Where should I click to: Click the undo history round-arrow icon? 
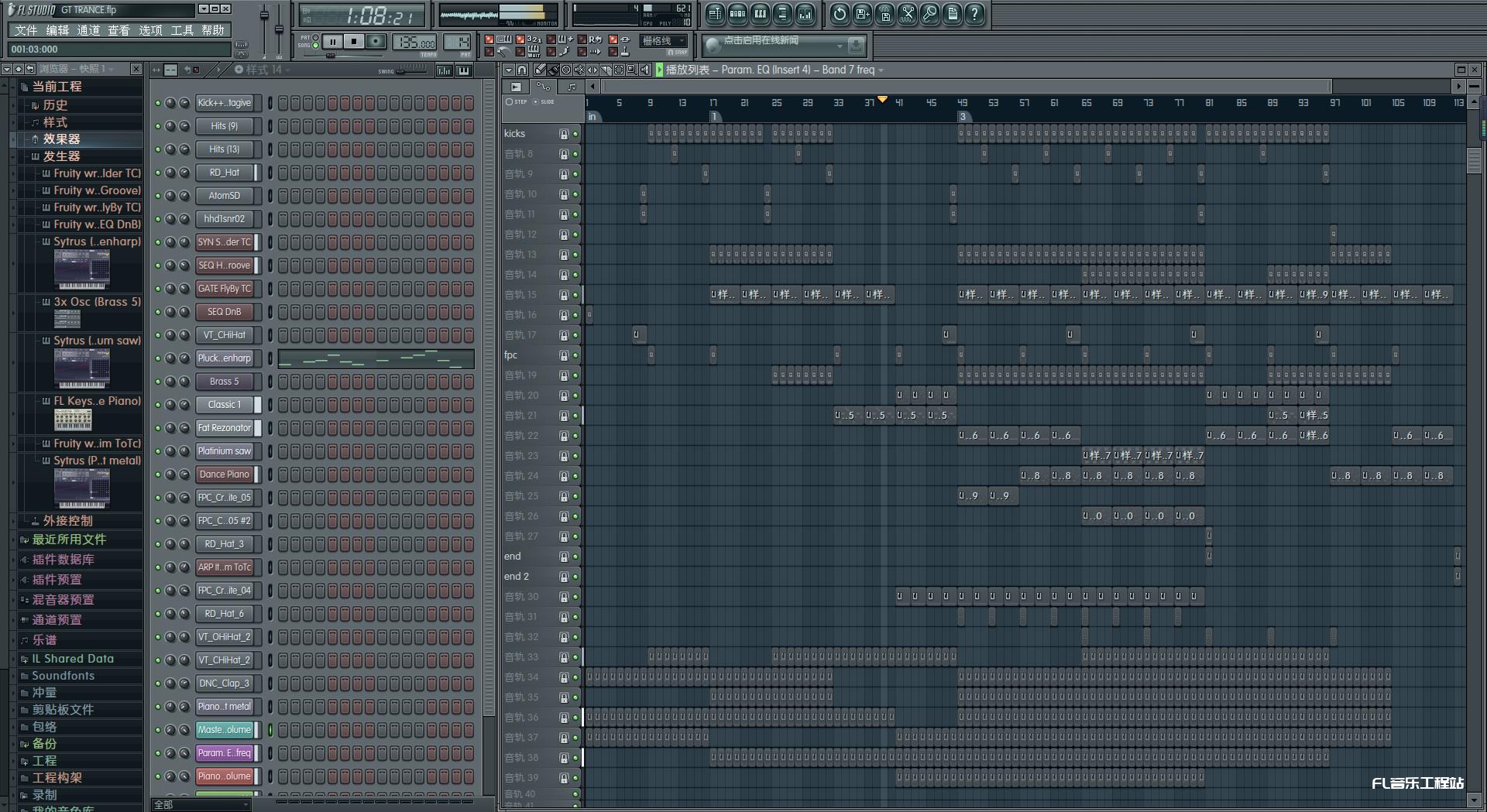[840, 14]
